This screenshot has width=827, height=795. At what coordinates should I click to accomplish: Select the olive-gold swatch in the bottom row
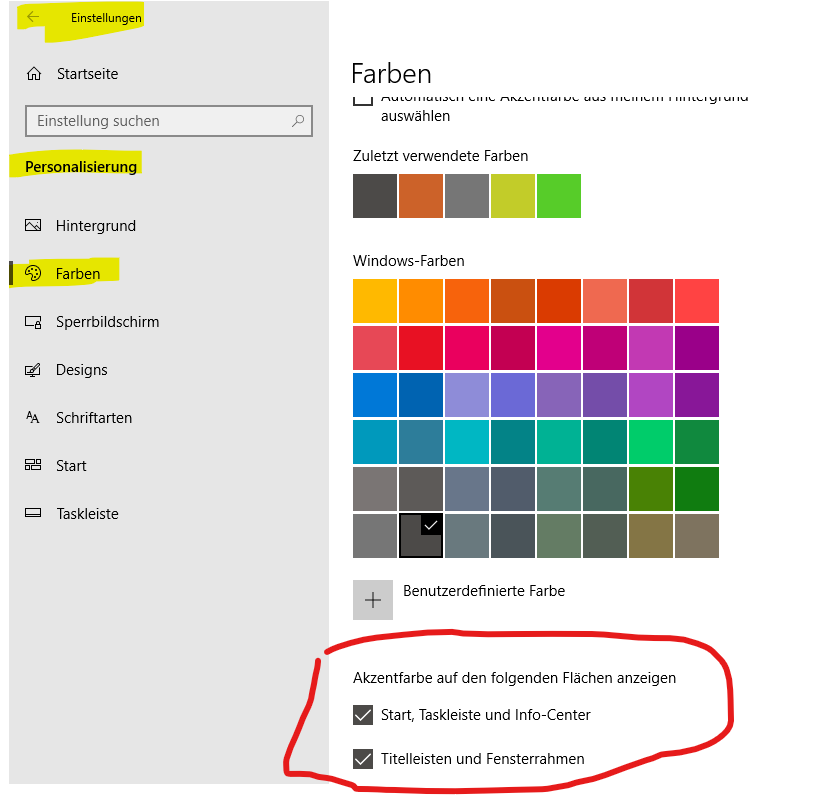tap(651, 536)
